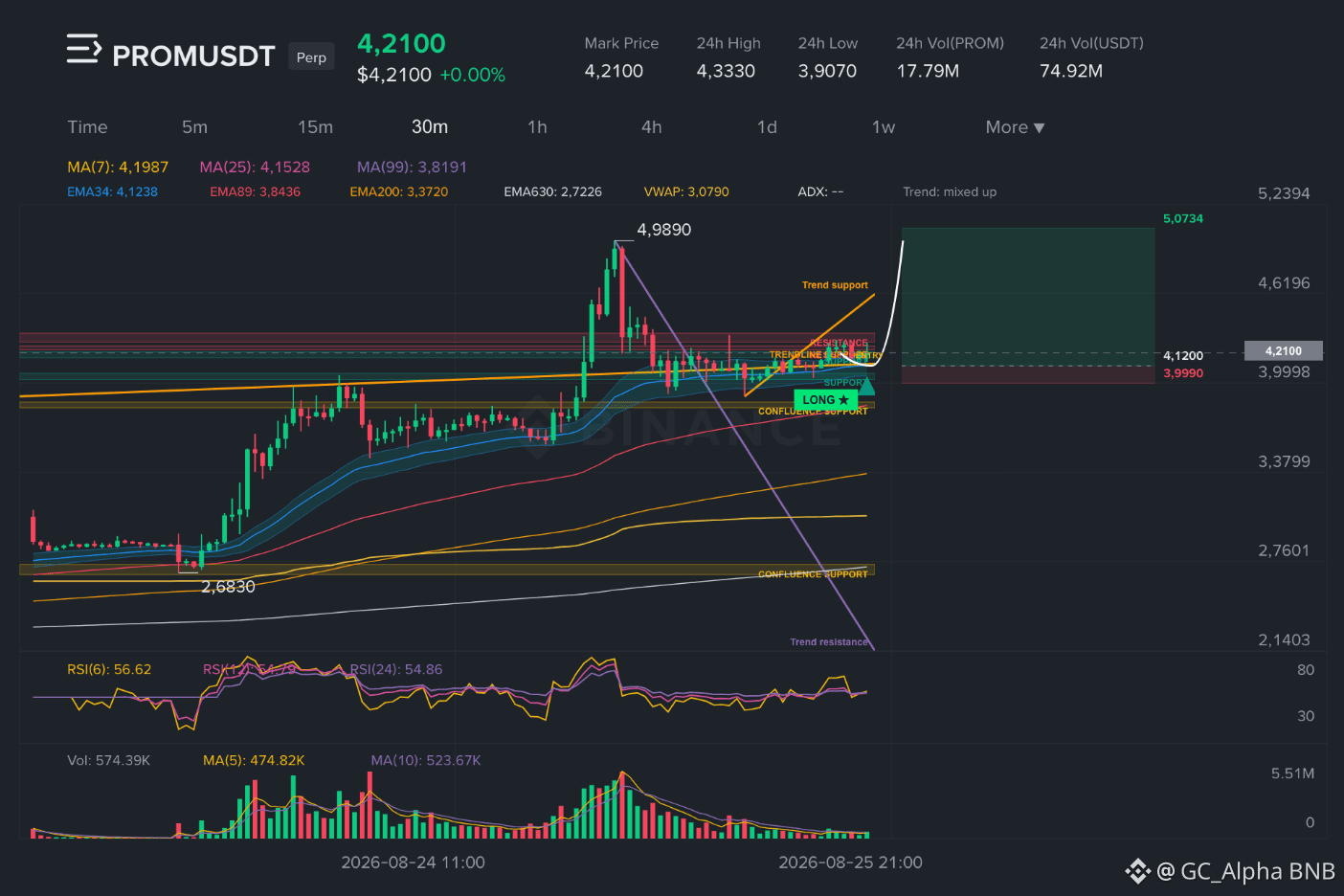The width and height of the screenshot is (1344, 896).
Task: Click the Trend support line label
Action: 835,285
